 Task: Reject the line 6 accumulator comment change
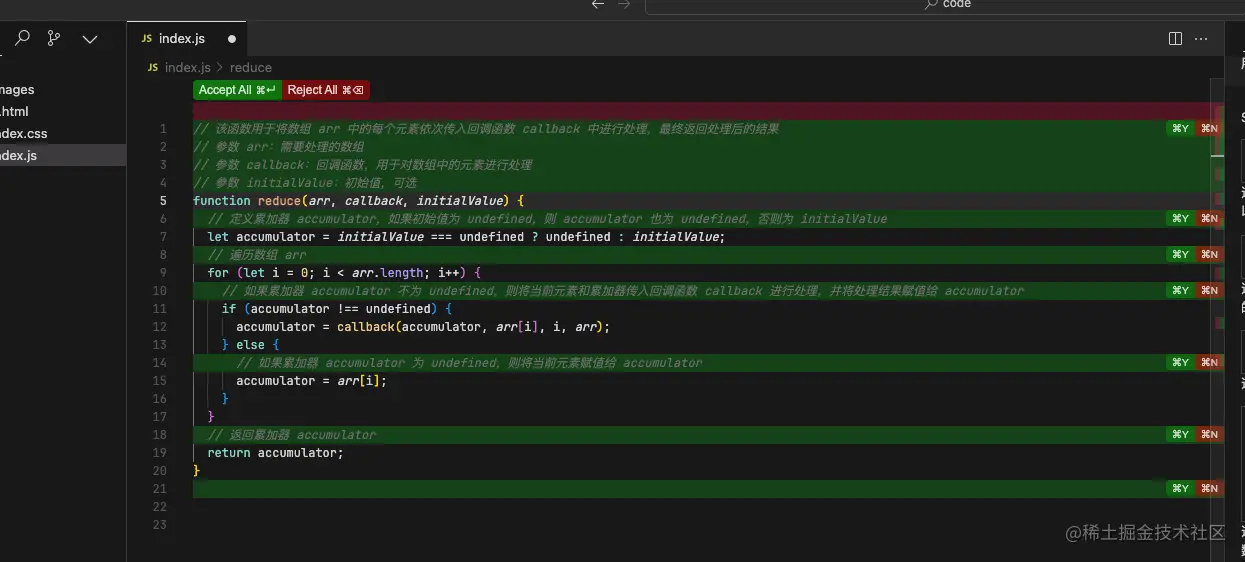1209,218
